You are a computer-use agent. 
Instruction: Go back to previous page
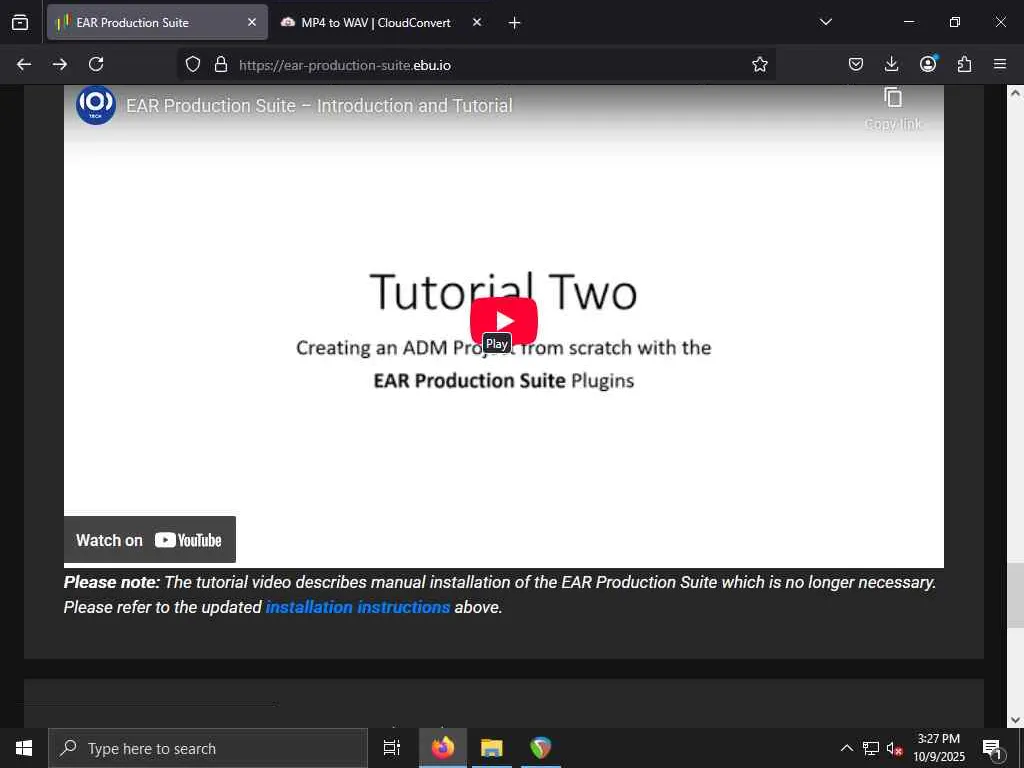click(24, 64)
